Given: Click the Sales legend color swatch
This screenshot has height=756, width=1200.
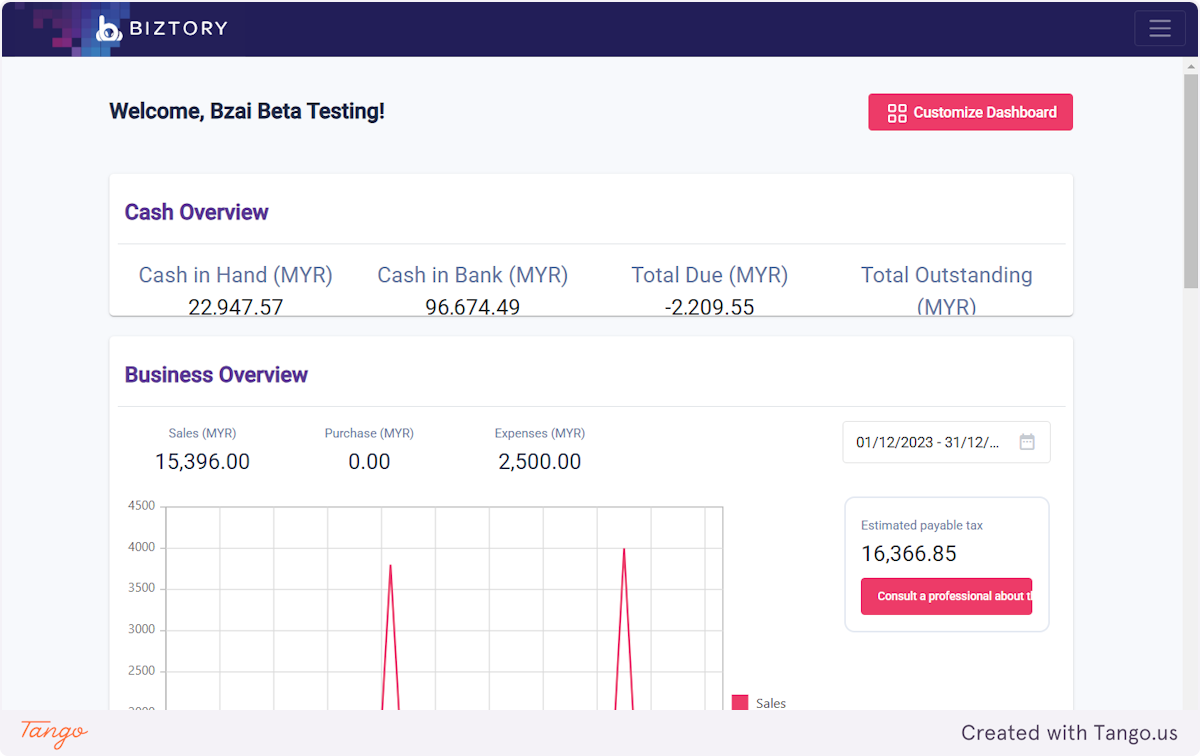Looking at the screenshot, I should click(x=740, y=703).
